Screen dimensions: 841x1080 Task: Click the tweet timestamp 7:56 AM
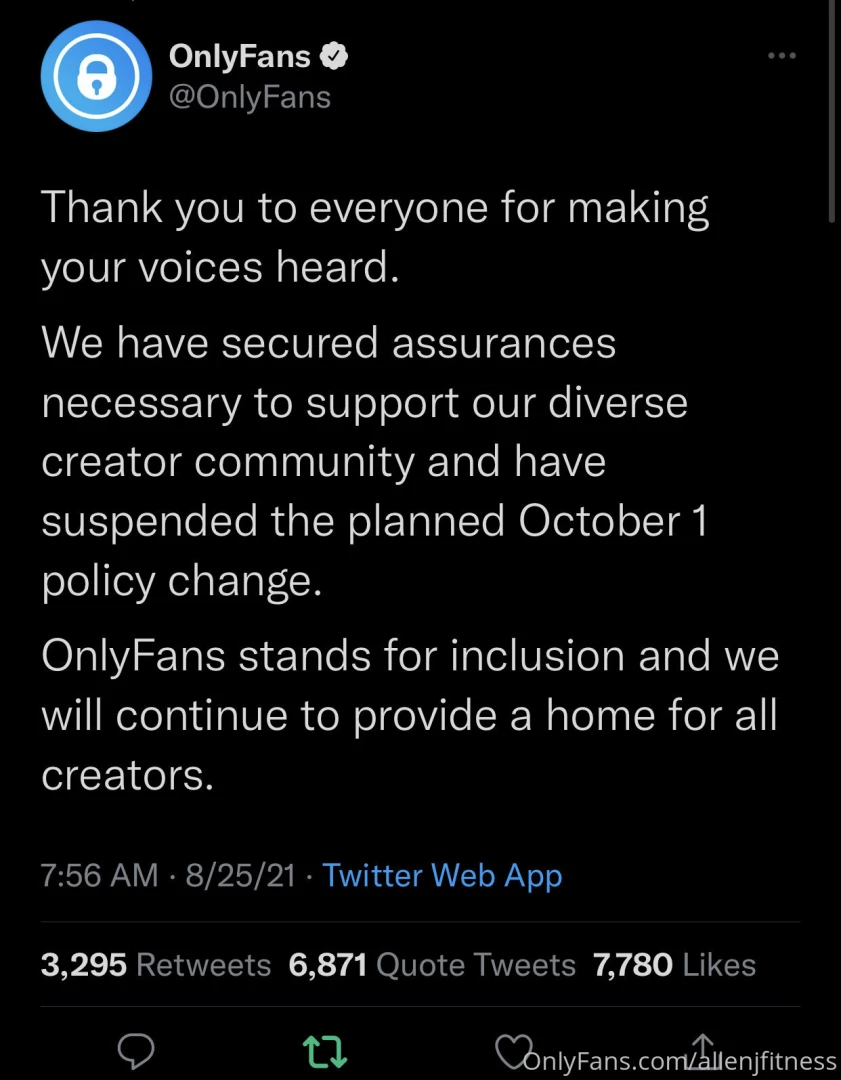(x=99, y=875)
